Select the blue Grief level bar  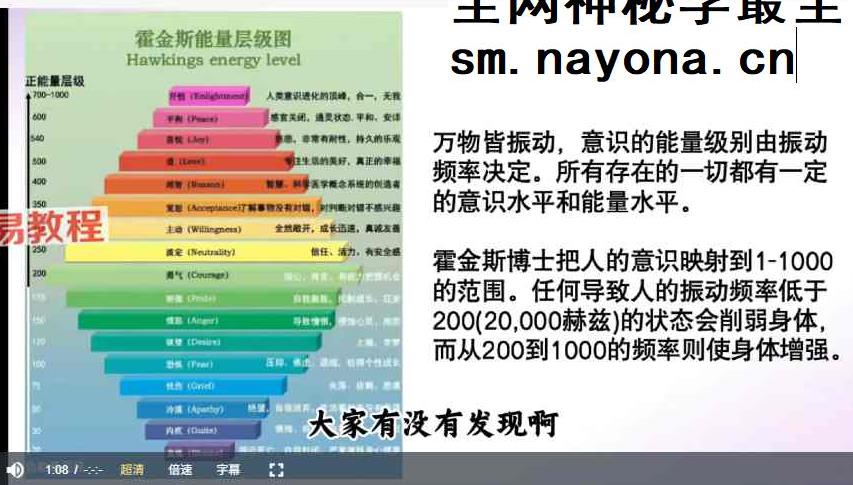click(x=202, y=386)
